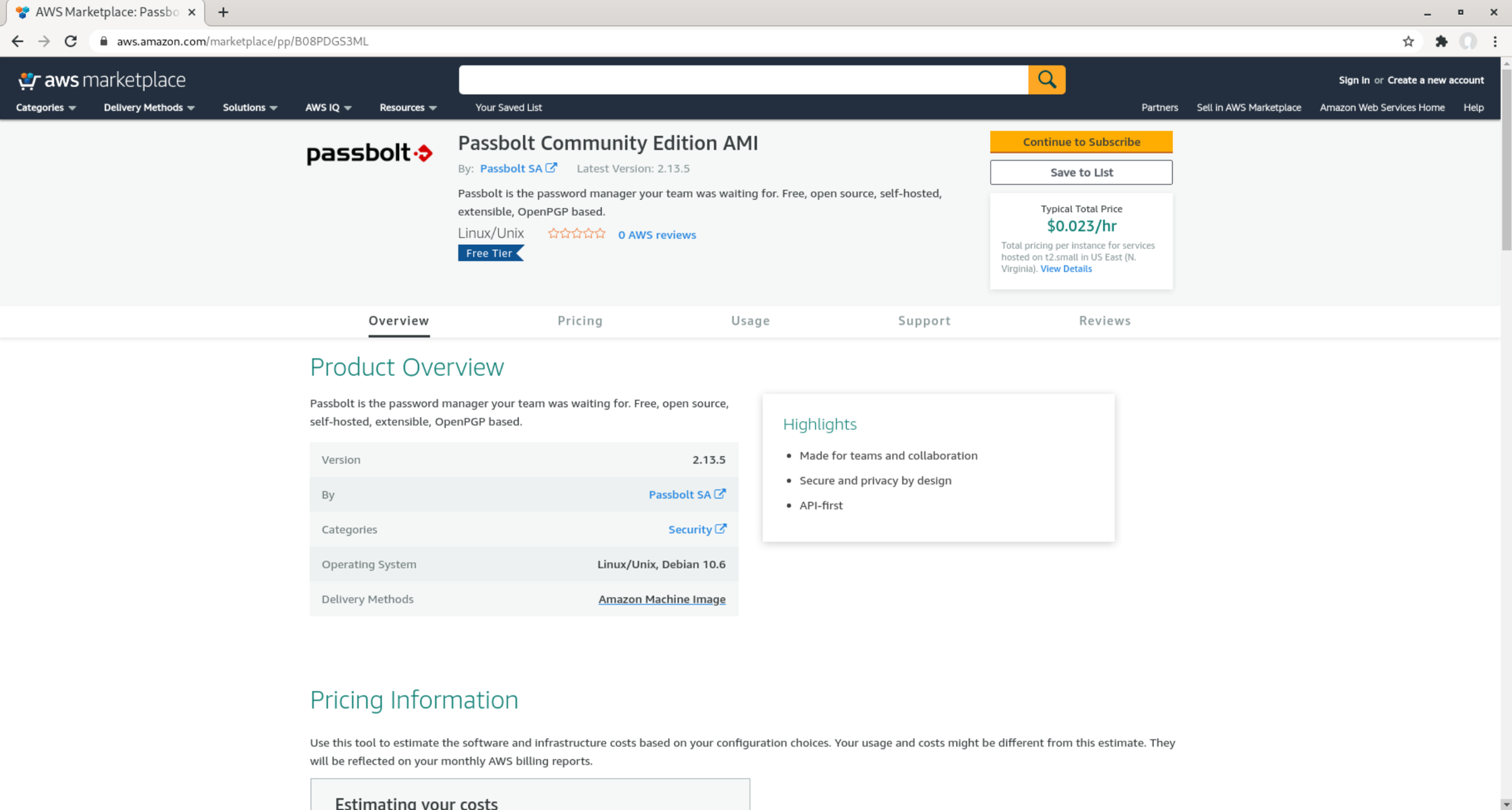Click View Details pricing link

click(x=1066, y=269)
